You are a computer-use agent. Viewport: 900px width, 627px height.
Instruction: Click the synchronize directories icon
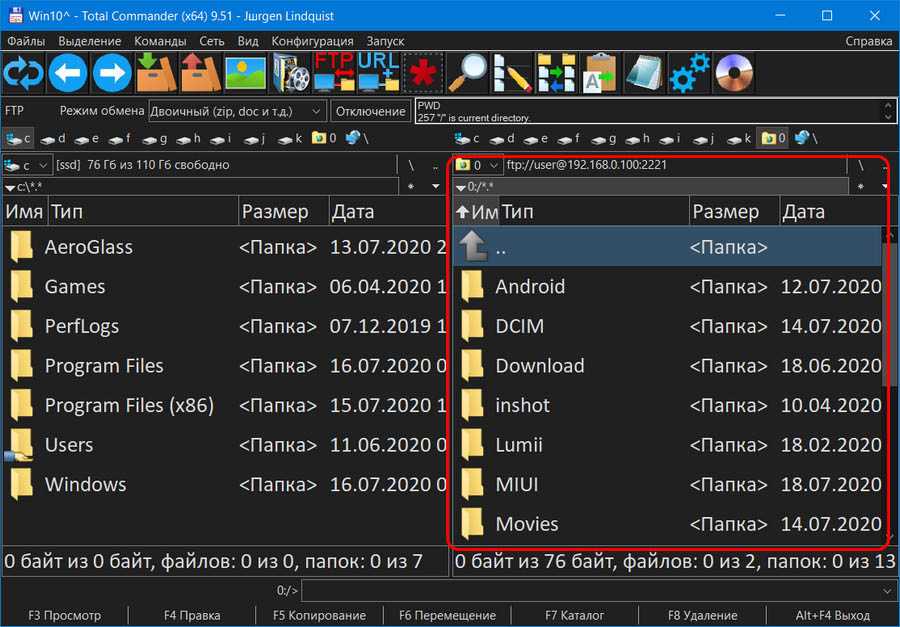[x=556, y=73]
